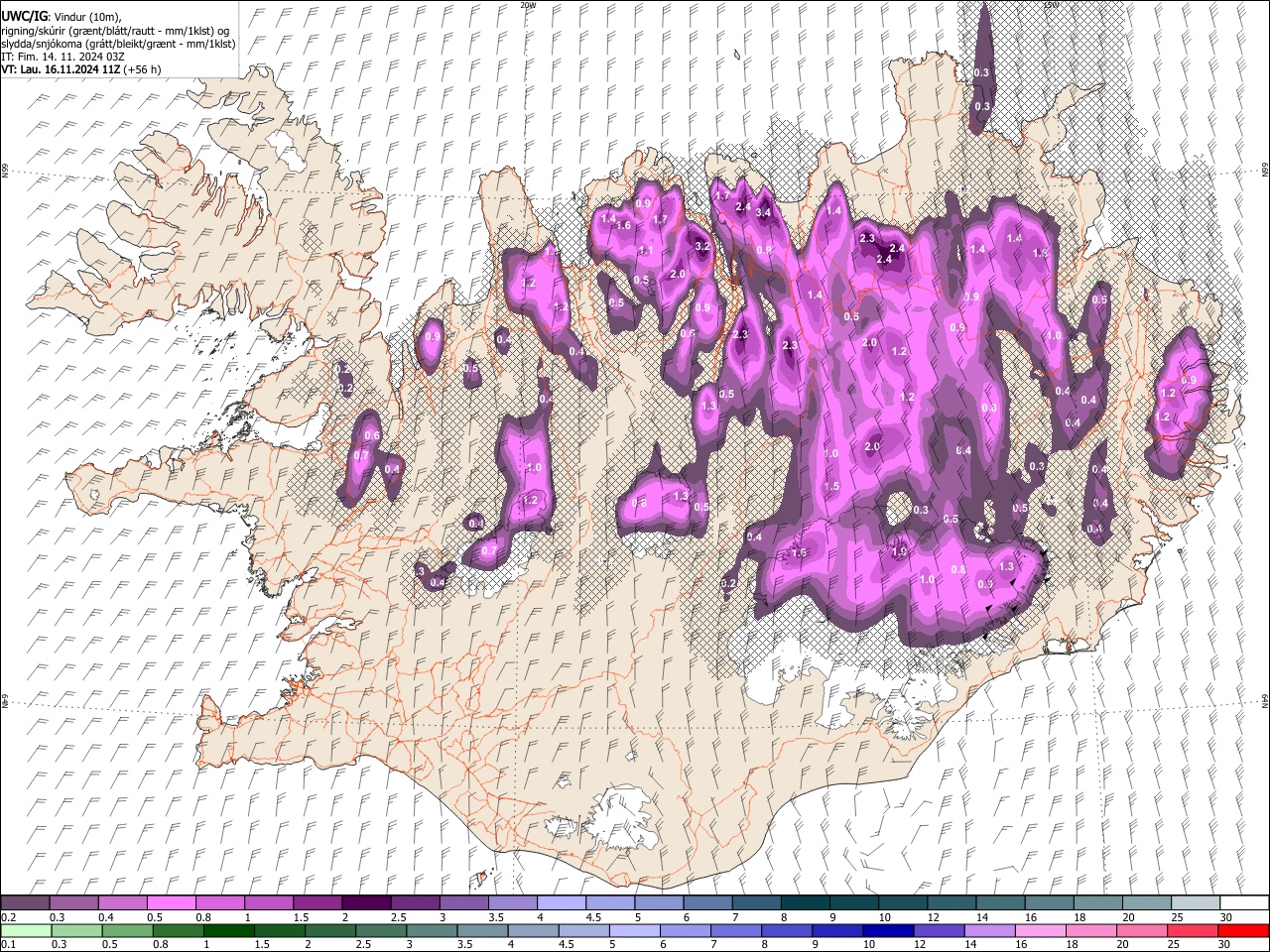Click the 'VT: Lau. 16.11.2024 11Z (+56 h)' line

[x=81, y=69]
